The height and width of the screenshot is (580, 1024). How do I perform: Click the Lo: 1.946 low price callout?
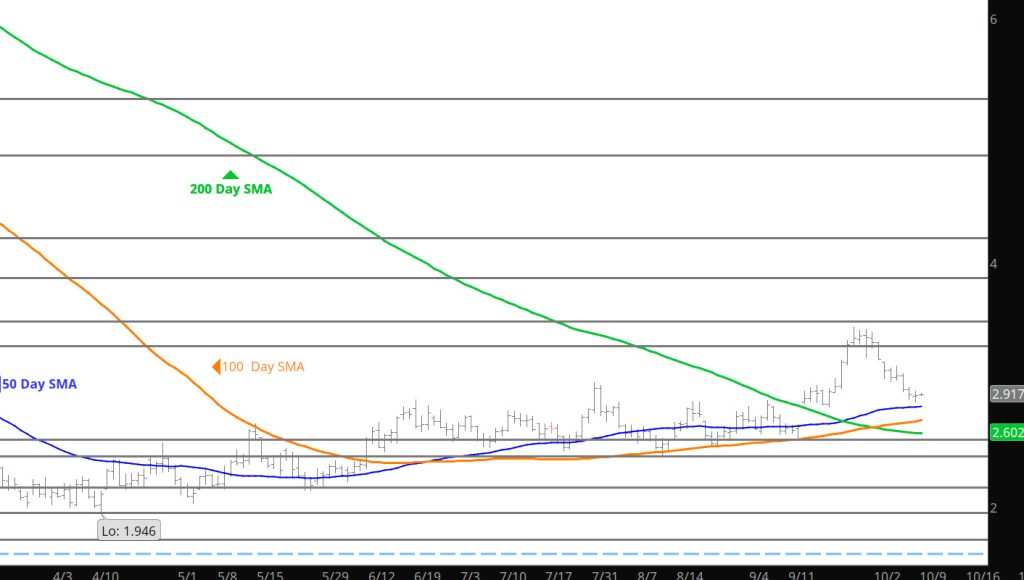point(130,531)
